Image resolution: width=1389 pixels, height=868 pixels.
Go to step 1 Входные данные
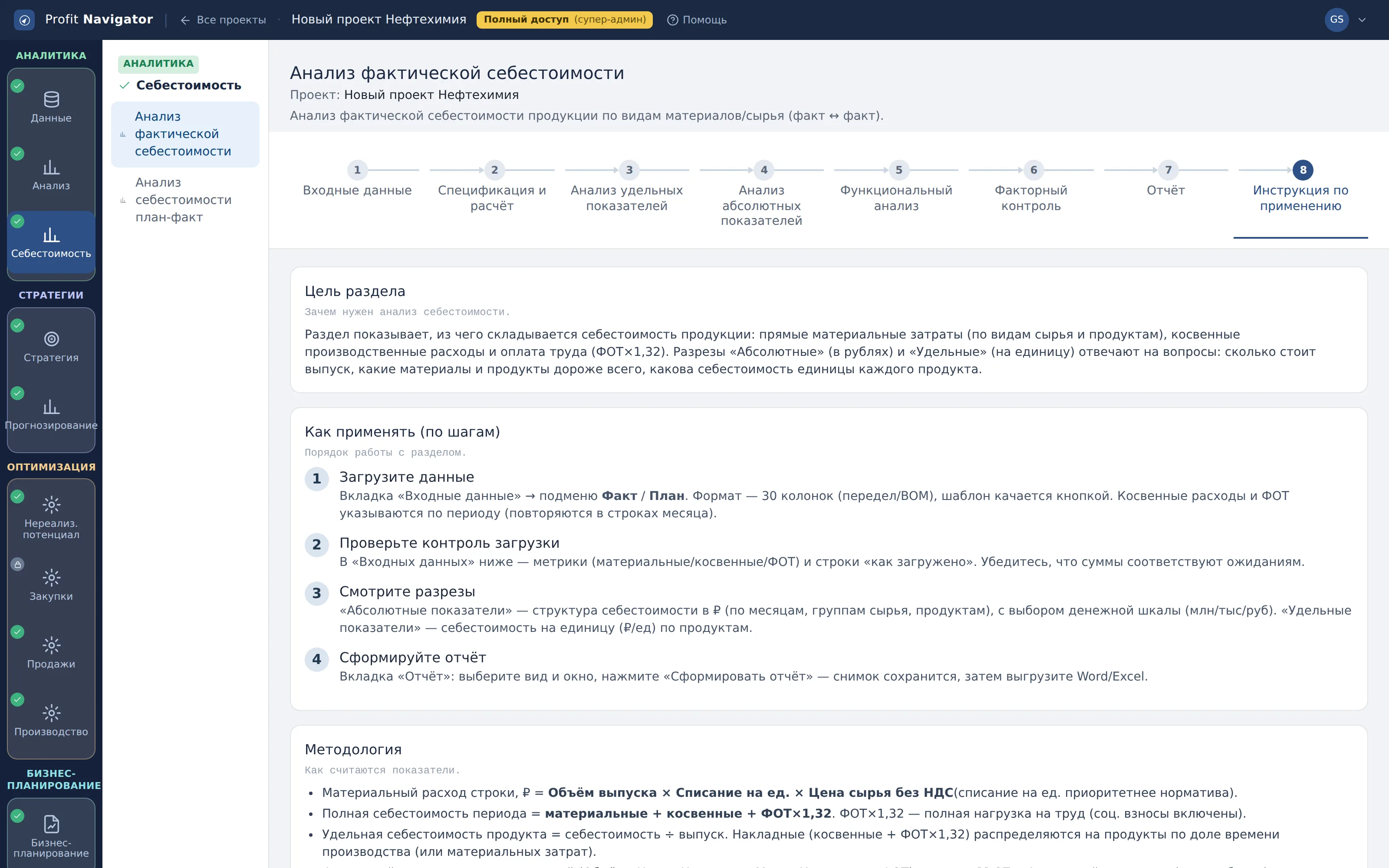pos(357,180)
